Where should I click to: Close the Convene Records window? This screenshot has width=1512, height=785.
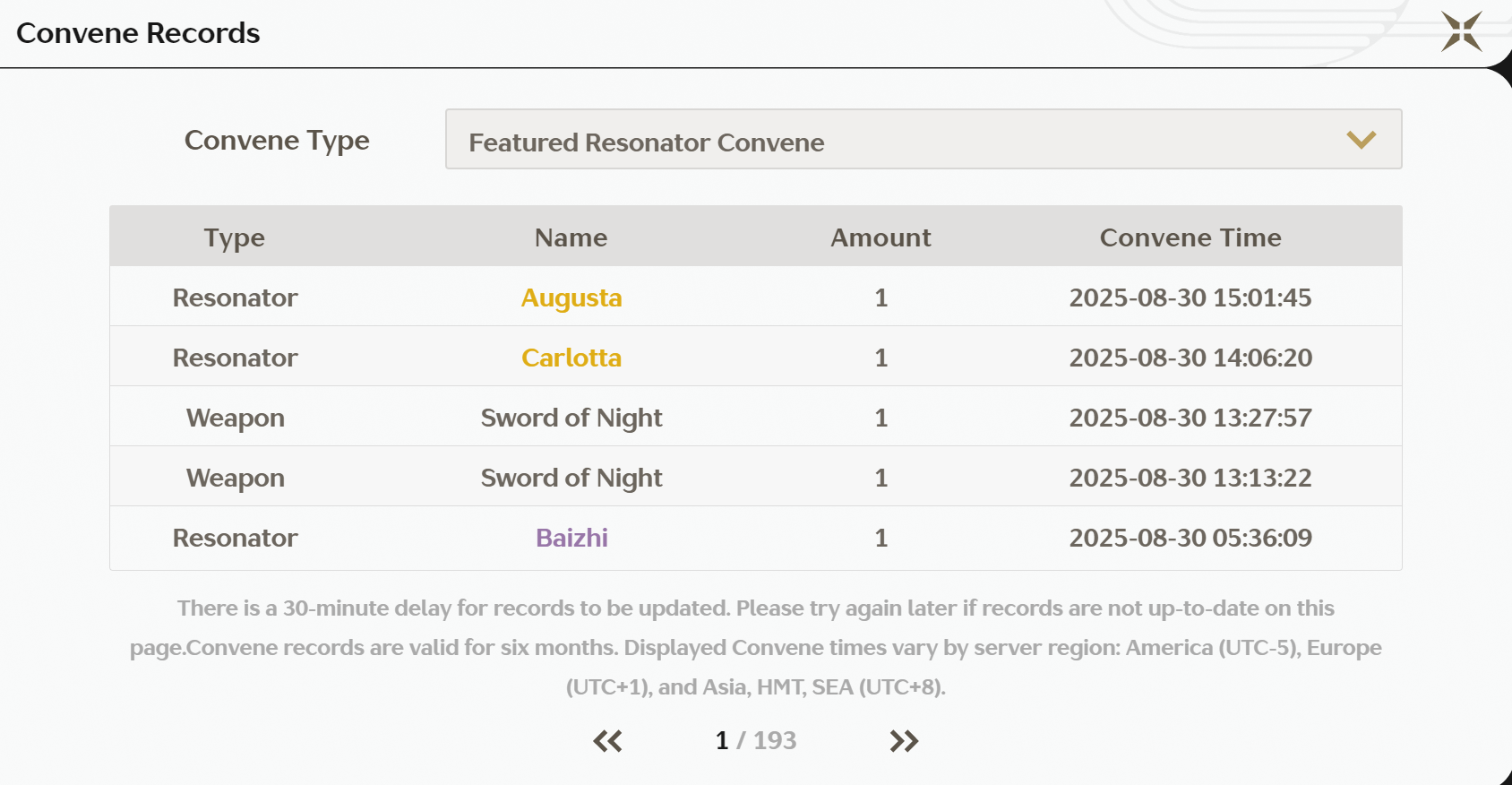click(x=1461, y=31)
